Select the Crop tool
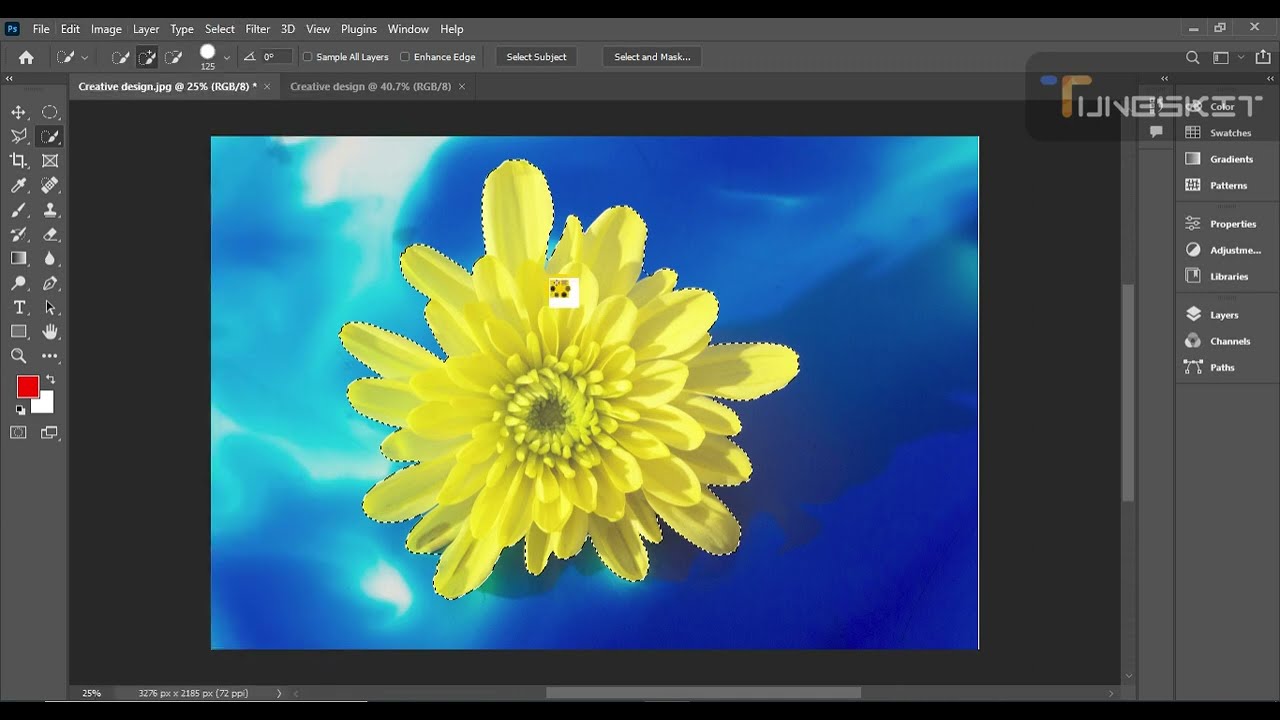 [19, 160]
